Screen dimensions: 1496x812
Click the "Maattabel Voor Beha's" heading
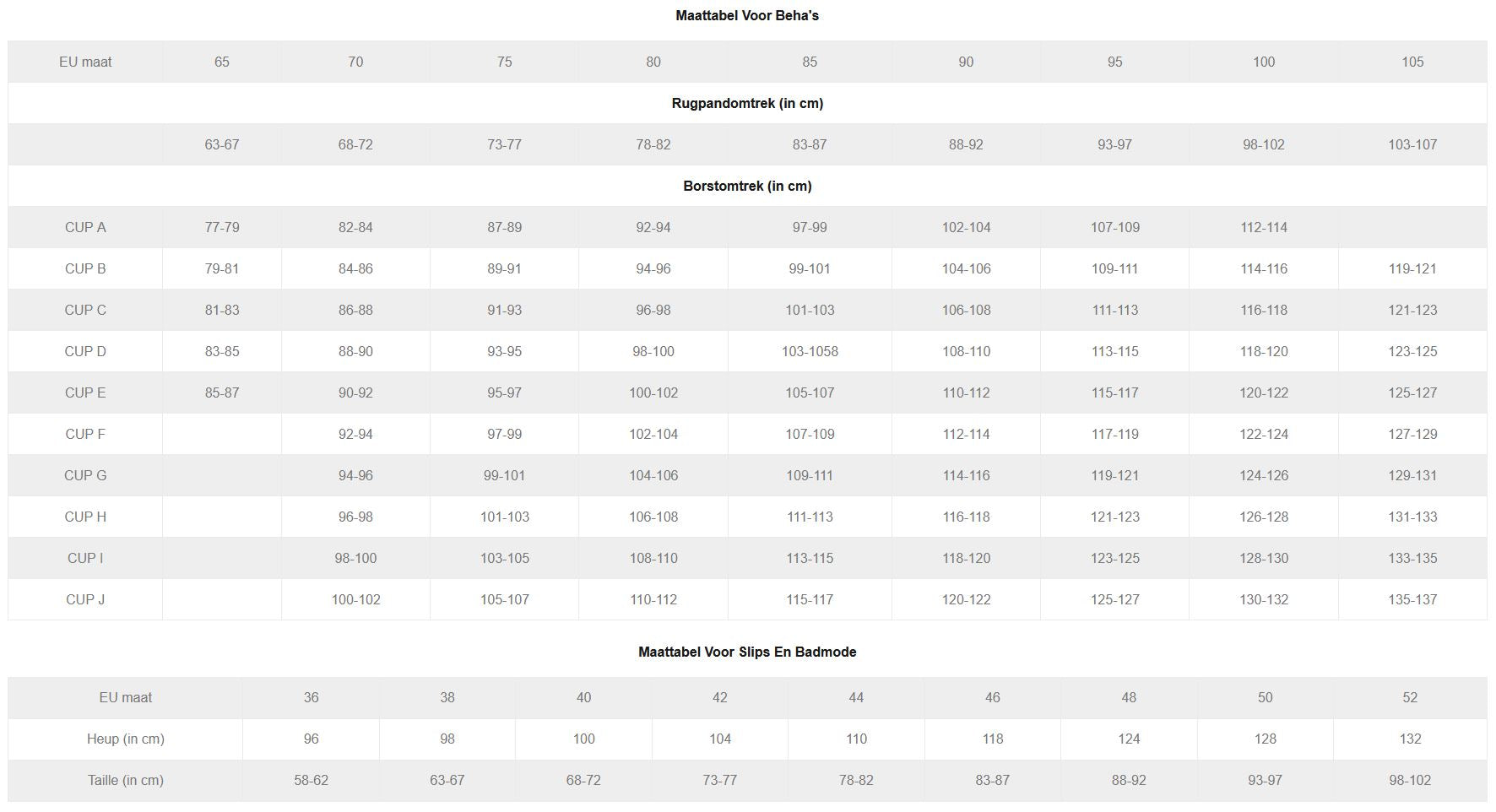click(x=747, y=15)
